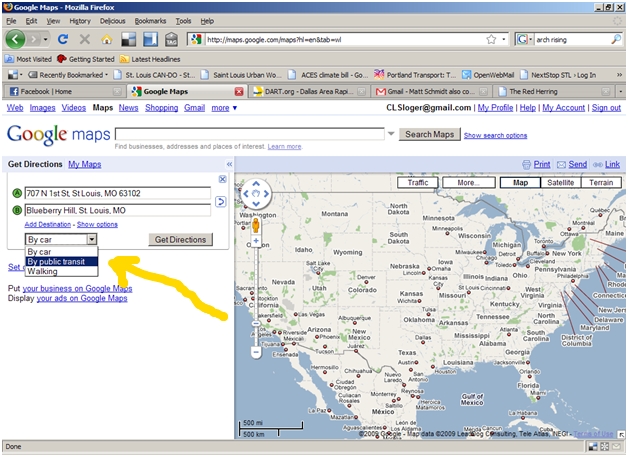This screenshot has height=457, width=628.
Task: Bookmark the page with the star icon
Action: pyautogui.click(x=491, y=40)
